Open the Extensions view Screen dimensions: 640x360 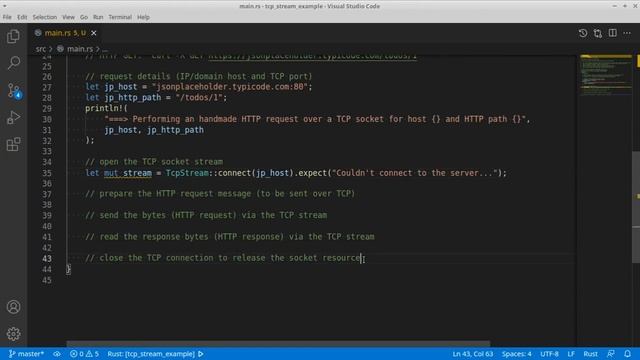coord(13,144)
